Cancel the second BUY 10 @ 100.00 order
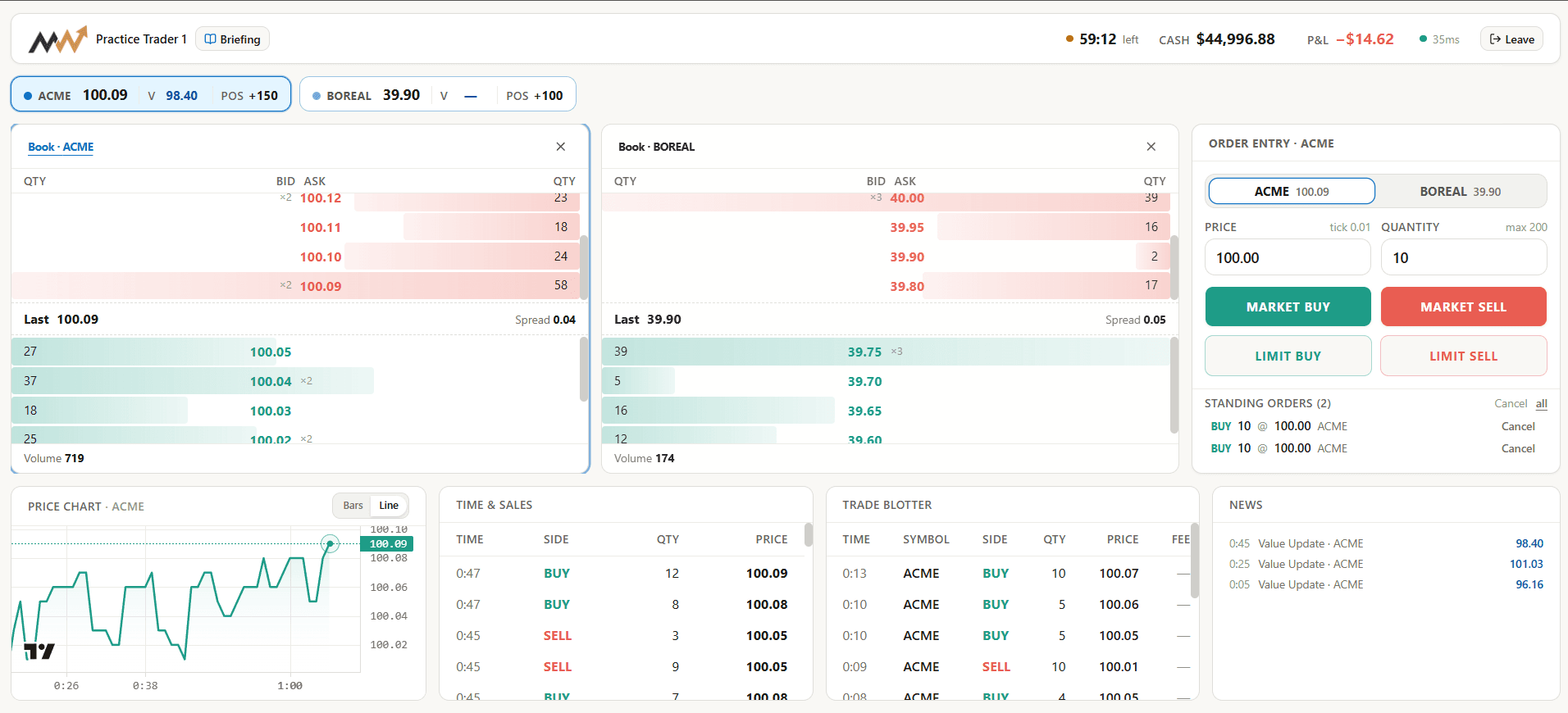The height and width of the screenshot is (713, 1568). pos(1518,448)
